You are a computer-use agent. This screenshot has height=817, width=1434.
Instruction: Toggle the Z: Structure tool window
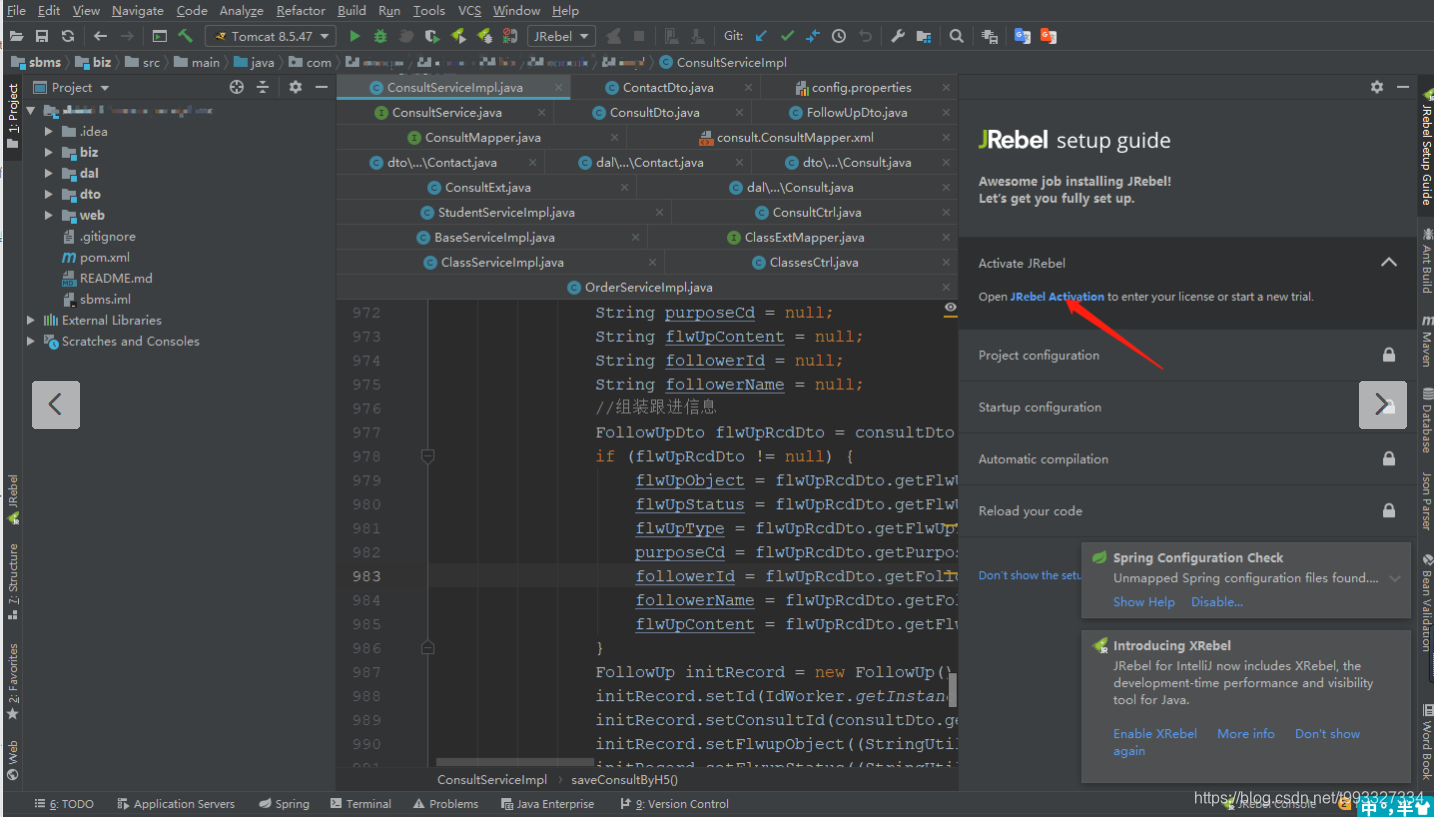(13, 580)
